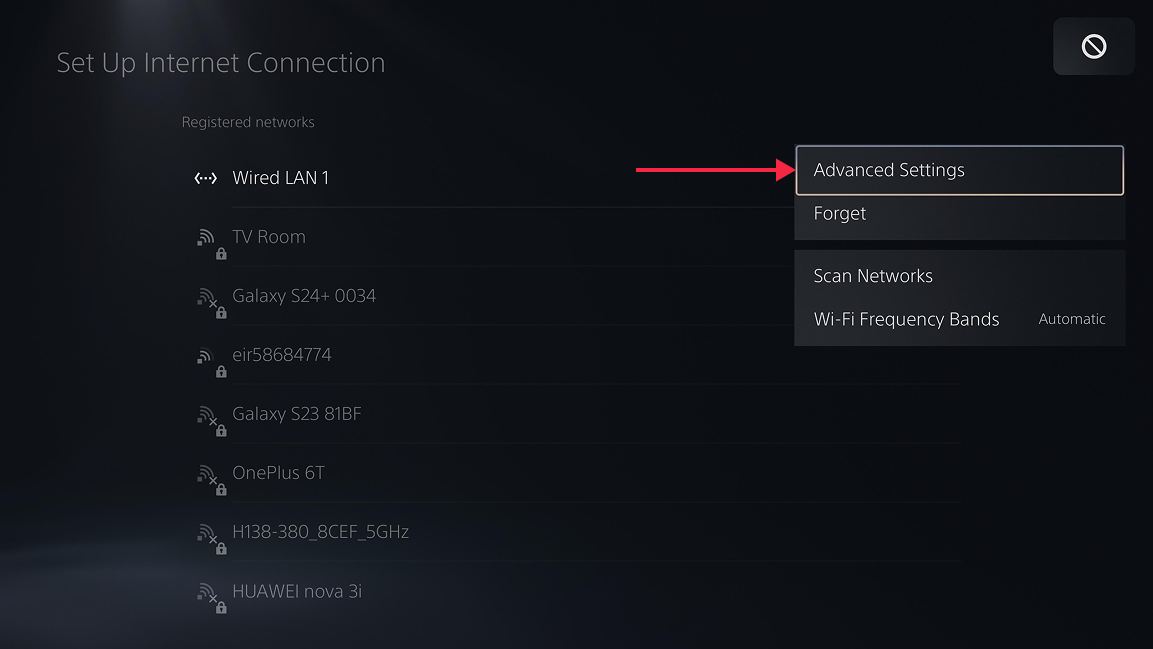This screenshot has width=1153, height=649.
Task: Click the prohibited circle icon at top right
Action: pyautogui.click(x=1094, y=46)
